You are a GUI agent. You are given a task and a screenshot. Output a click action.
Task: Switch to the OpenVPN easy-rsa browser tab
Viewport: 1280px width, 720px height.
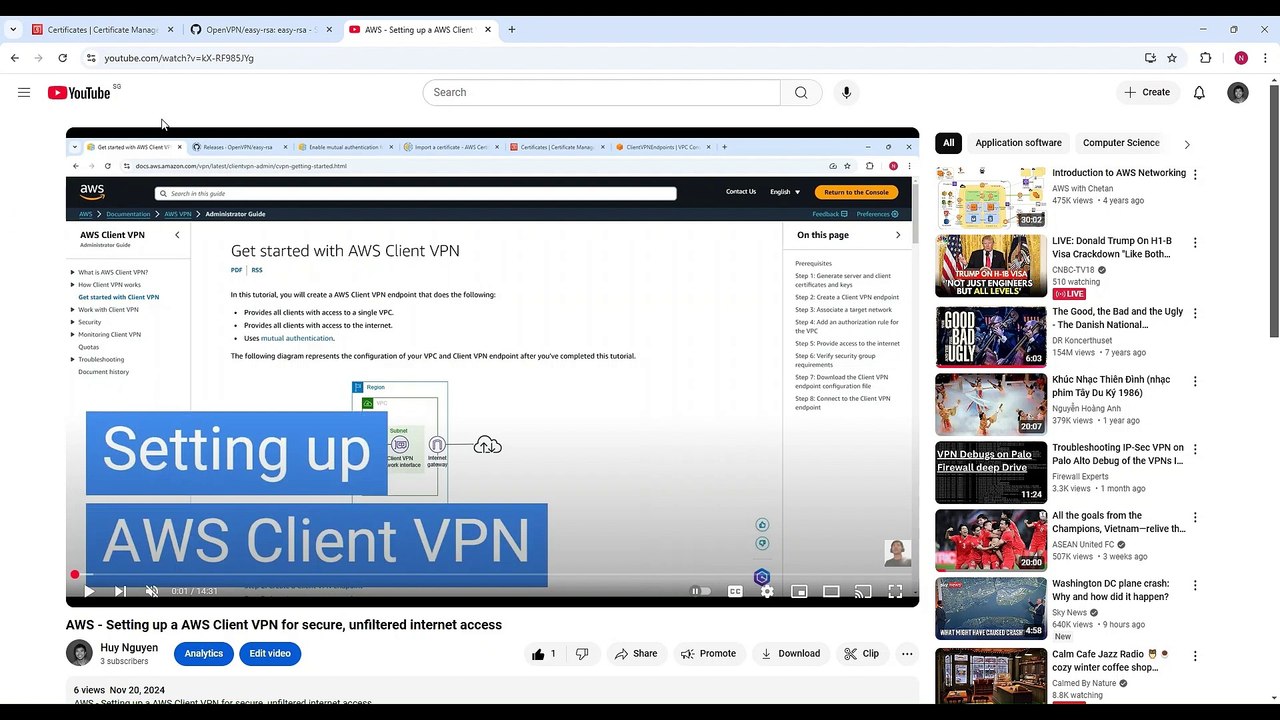[x=260, y=29]
